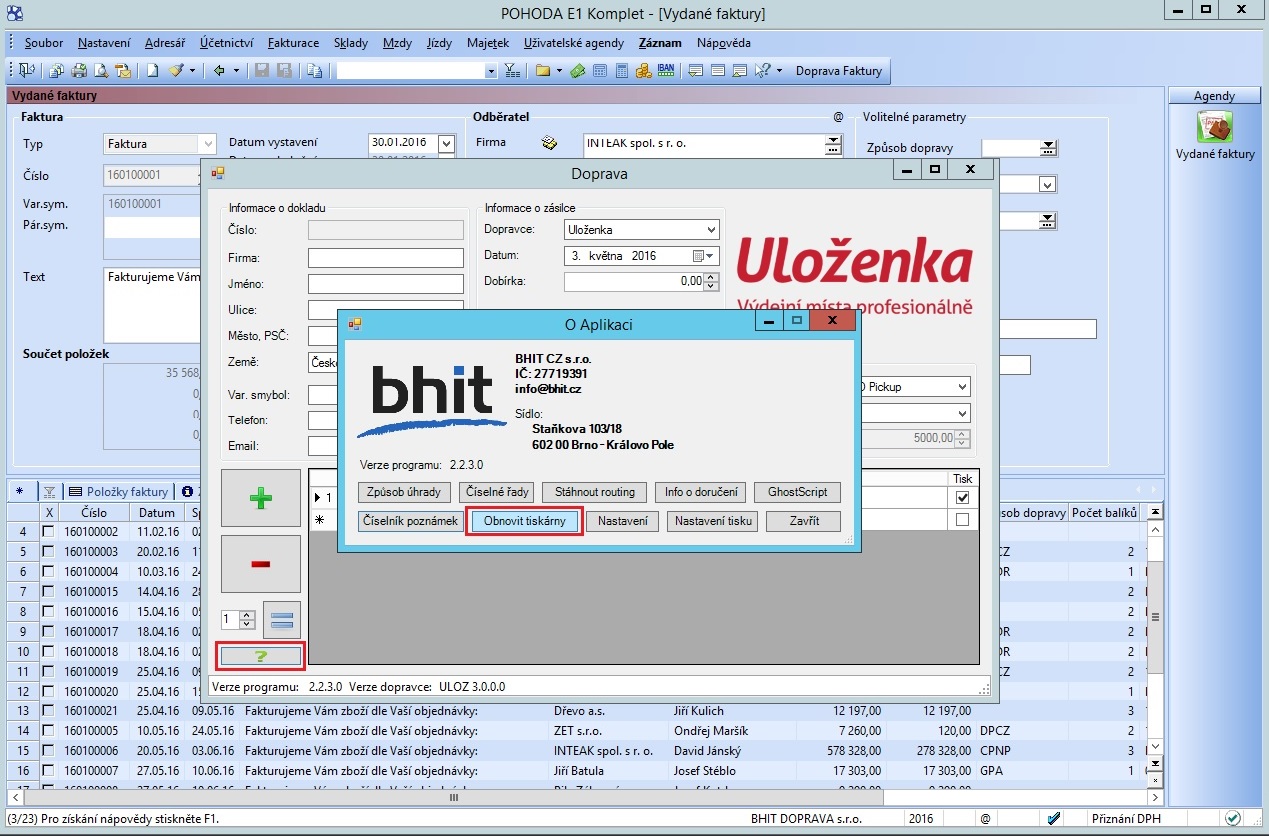Expand the Firma list button beside INTEAK
The width and height of the screenshot is (1269, 836).
[834, 146]
